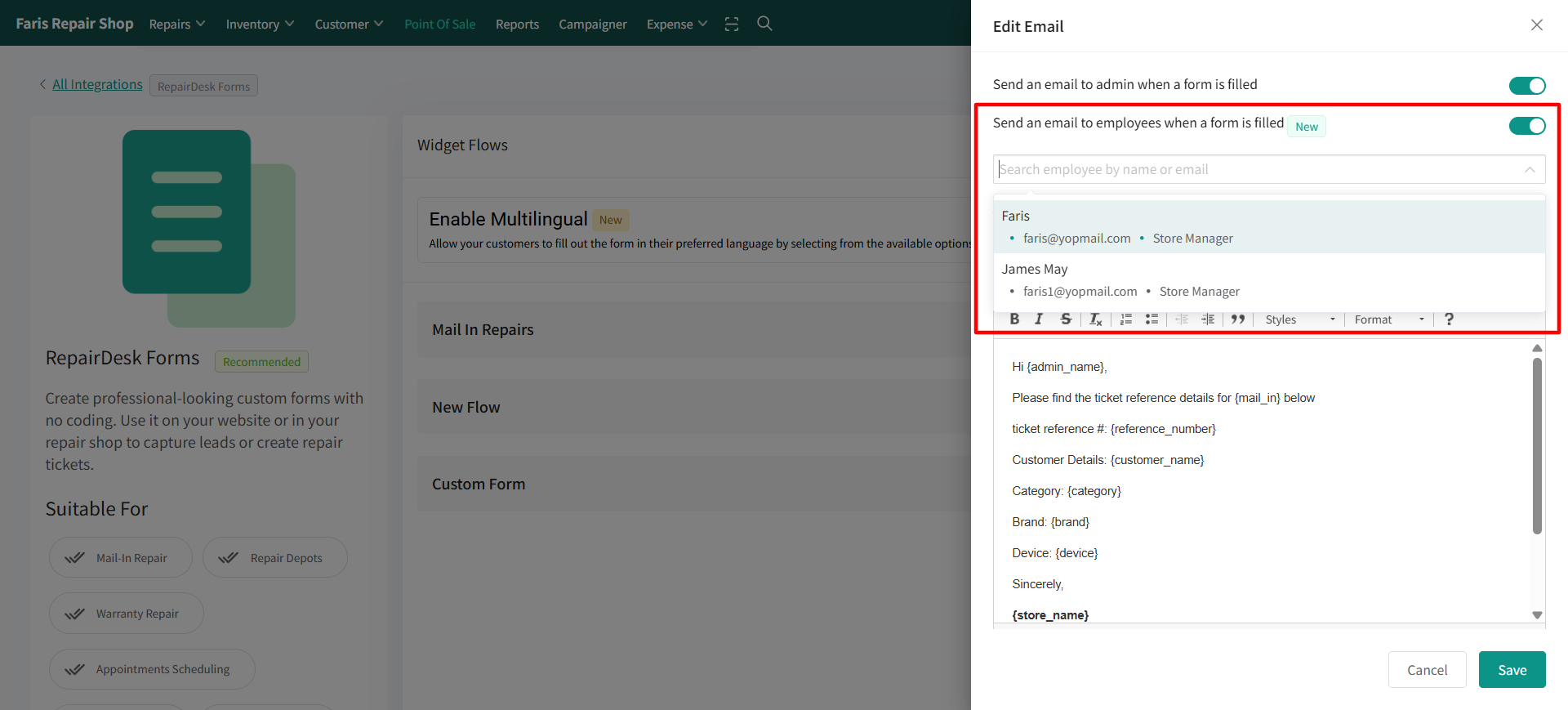
Task: Click the Repair Depots chip
Action: click(275, 557)
